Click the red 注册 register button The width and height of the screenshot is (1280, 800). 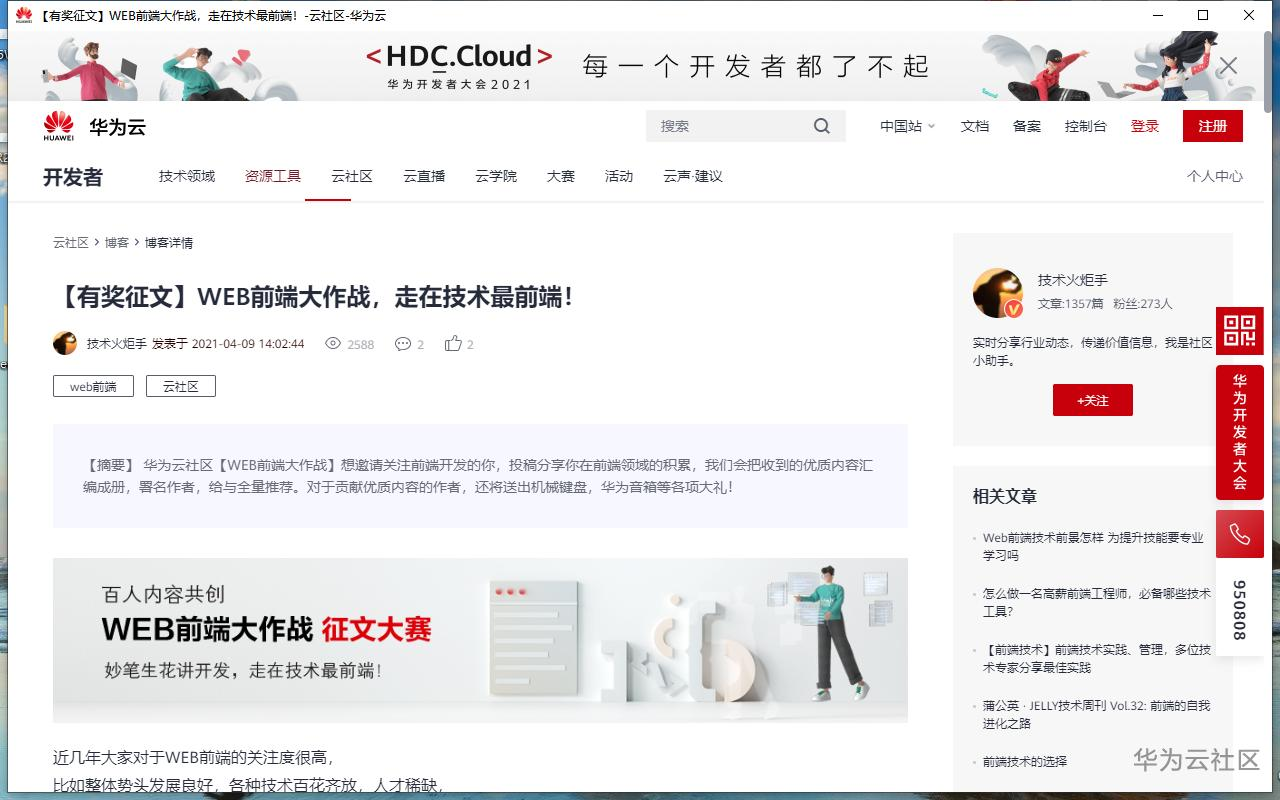(1212, 126)
